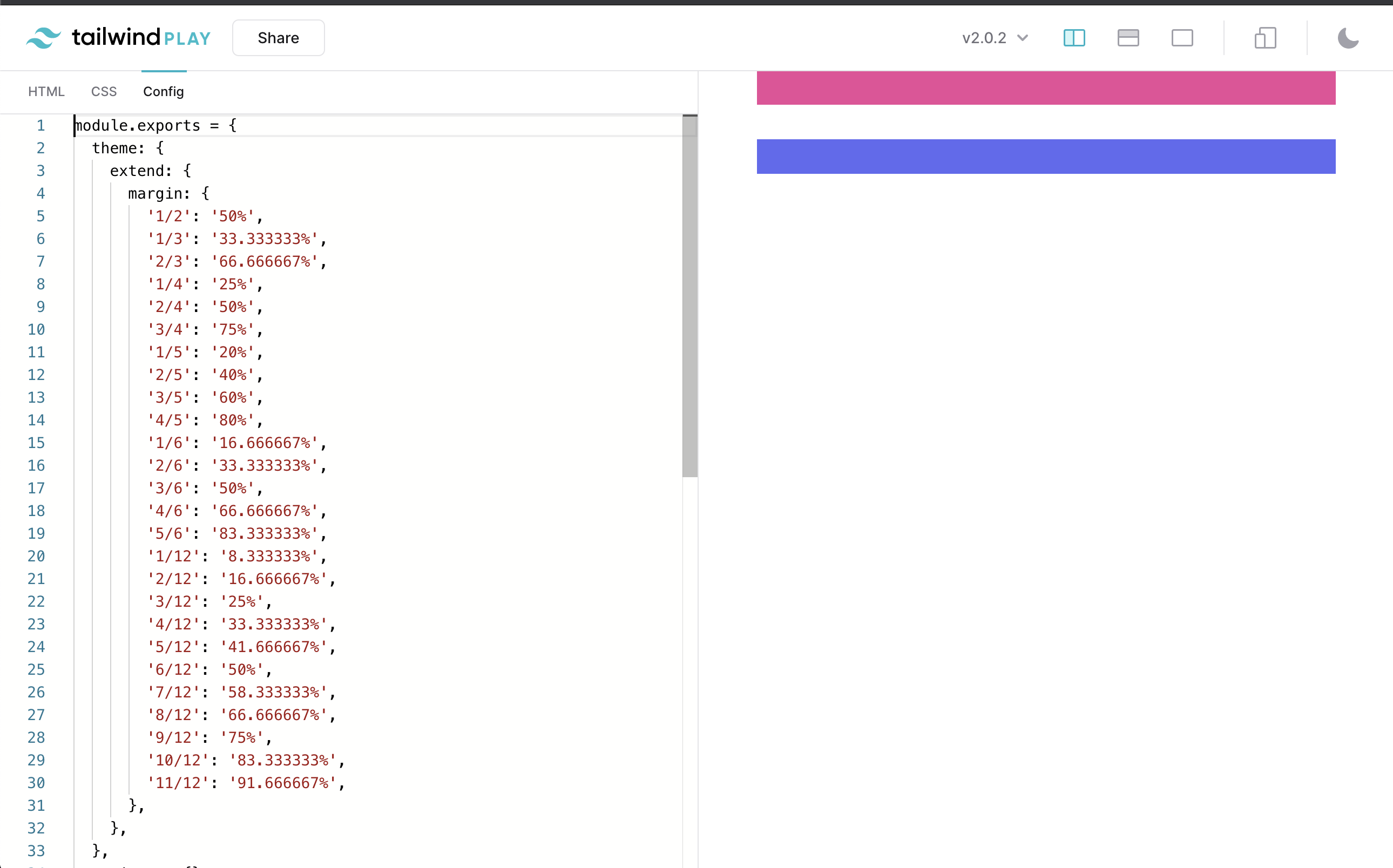Click 'extend: {' on line 3
This screenshot has height=868, width=1393.
[x=151, y=171]
